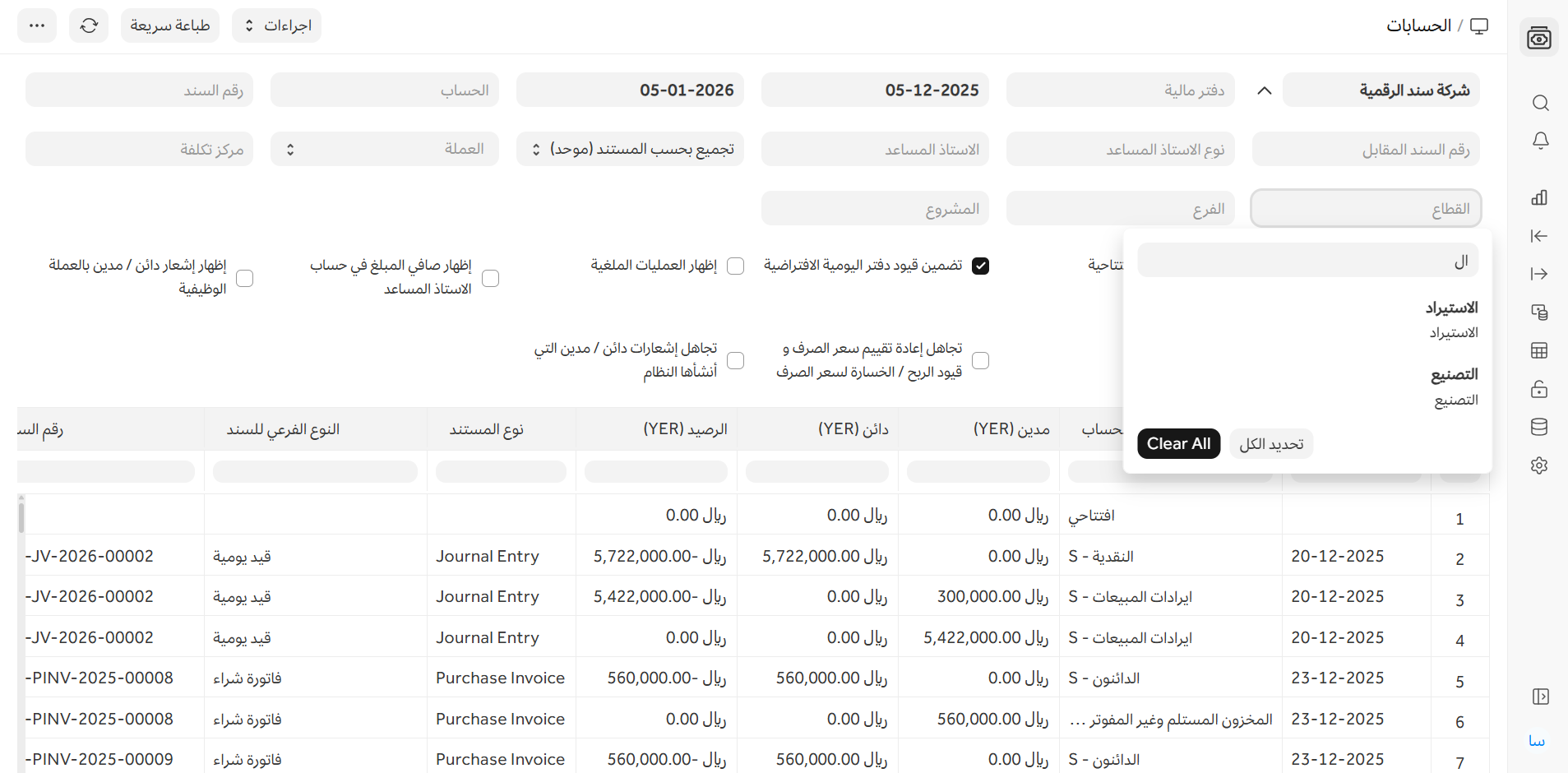Screen dimensions: 1568x773
Task: Expand the العملة currency dropdown
Action: [x=384, y=149]
